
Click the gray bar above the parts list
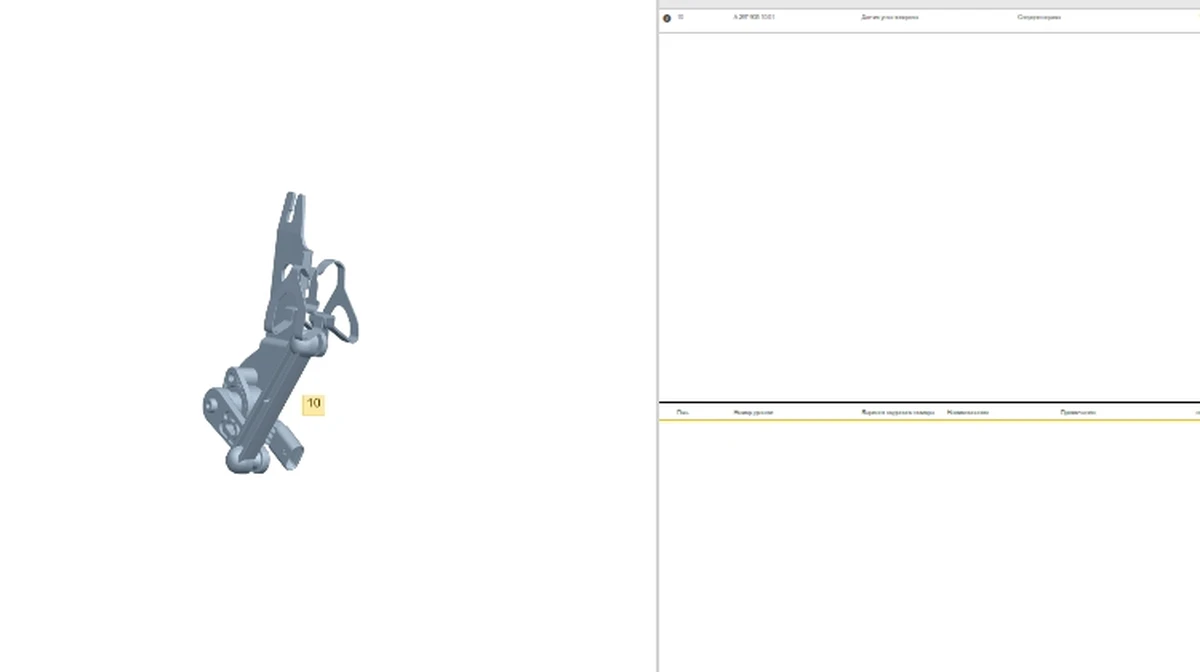tap(928, 4)
